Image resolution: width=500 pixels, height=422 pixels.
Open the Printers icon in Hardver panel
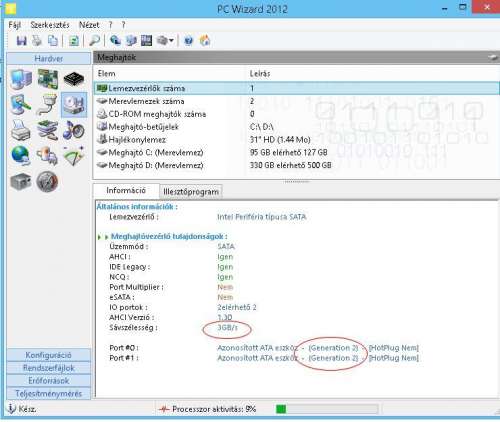pos(21,130)
